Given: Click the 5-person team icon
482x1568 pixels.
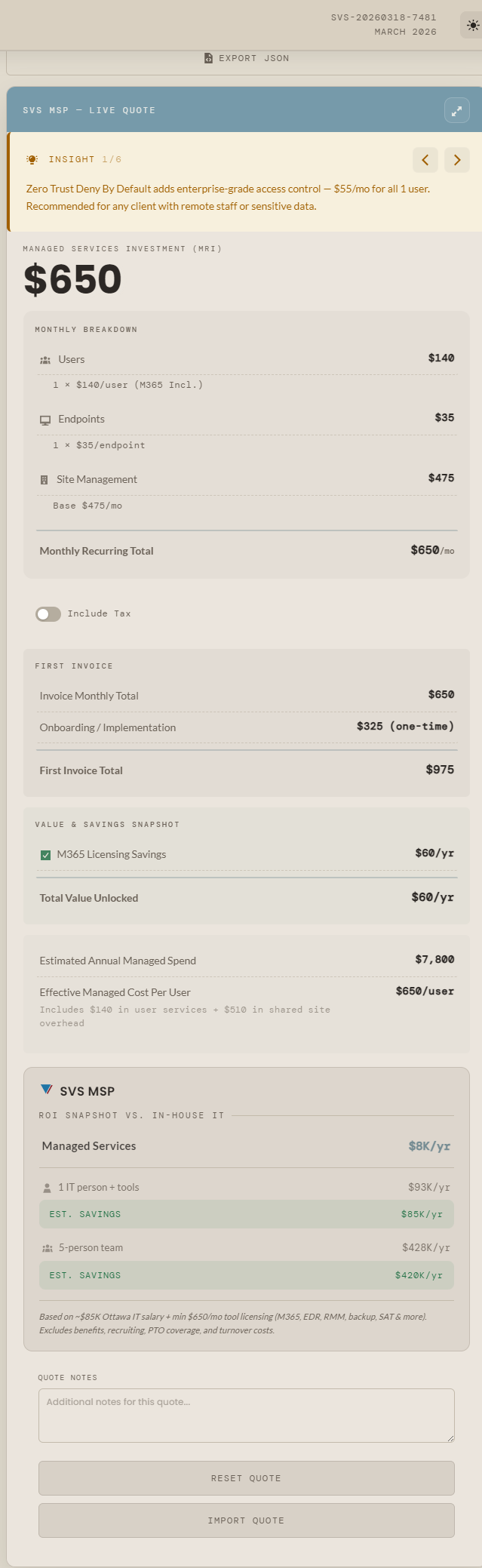Looking at the screenshot, I should coord(48,1248).
